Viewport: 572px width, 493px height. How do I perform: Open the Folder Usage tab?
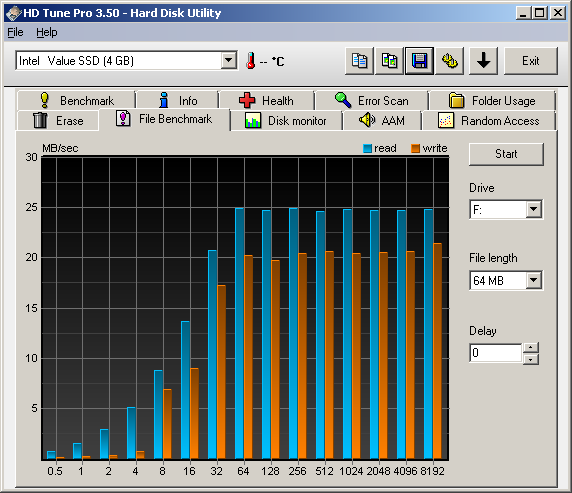tap(492, 100)
